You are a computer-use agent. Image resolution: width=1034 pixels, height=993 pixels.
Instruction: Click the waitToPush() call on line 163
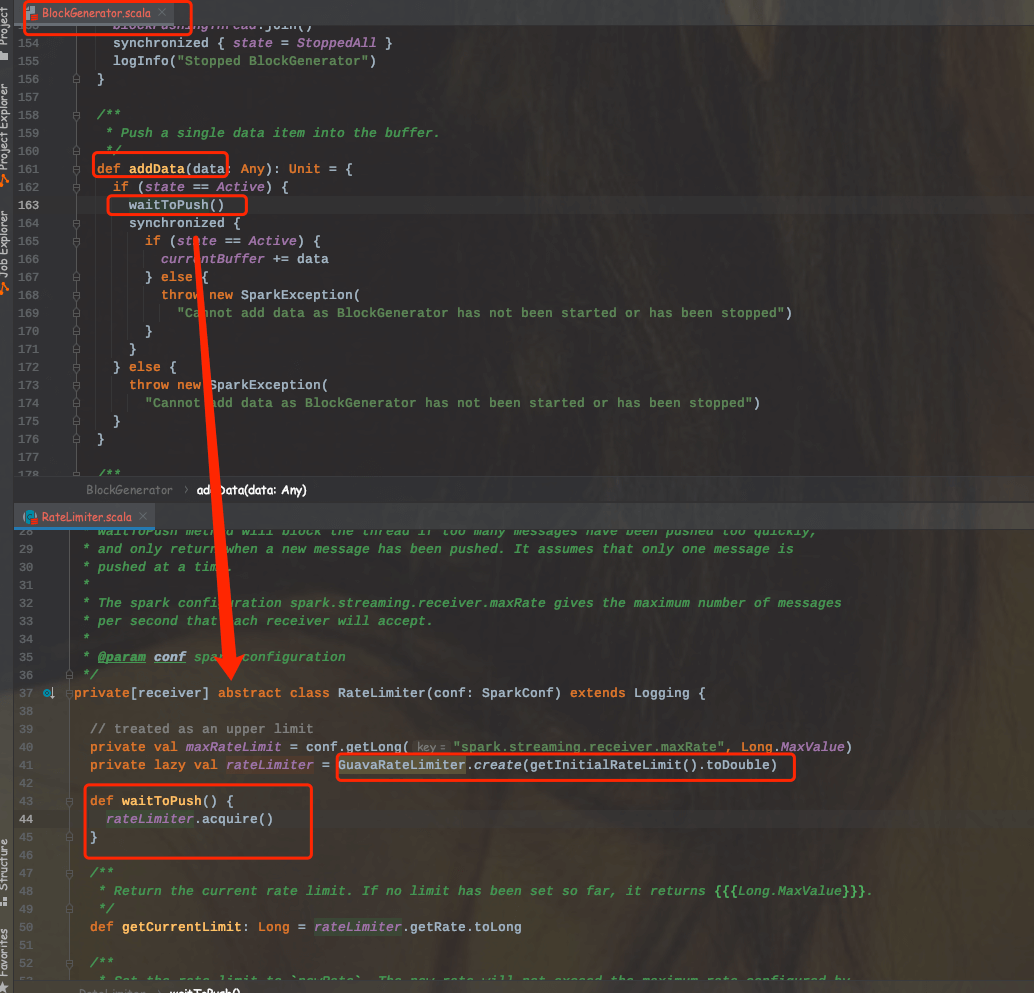pos(176,205)
